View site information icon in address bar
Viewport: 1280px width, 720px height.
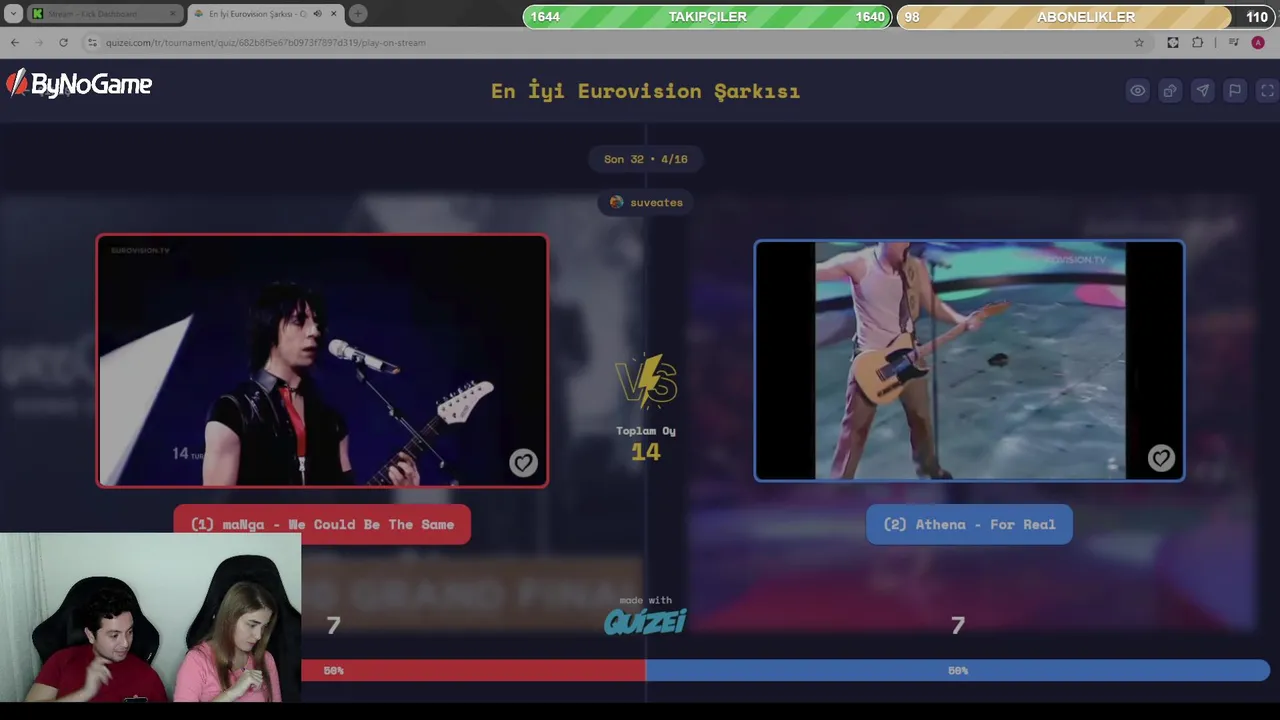click(x=92, y=42)
